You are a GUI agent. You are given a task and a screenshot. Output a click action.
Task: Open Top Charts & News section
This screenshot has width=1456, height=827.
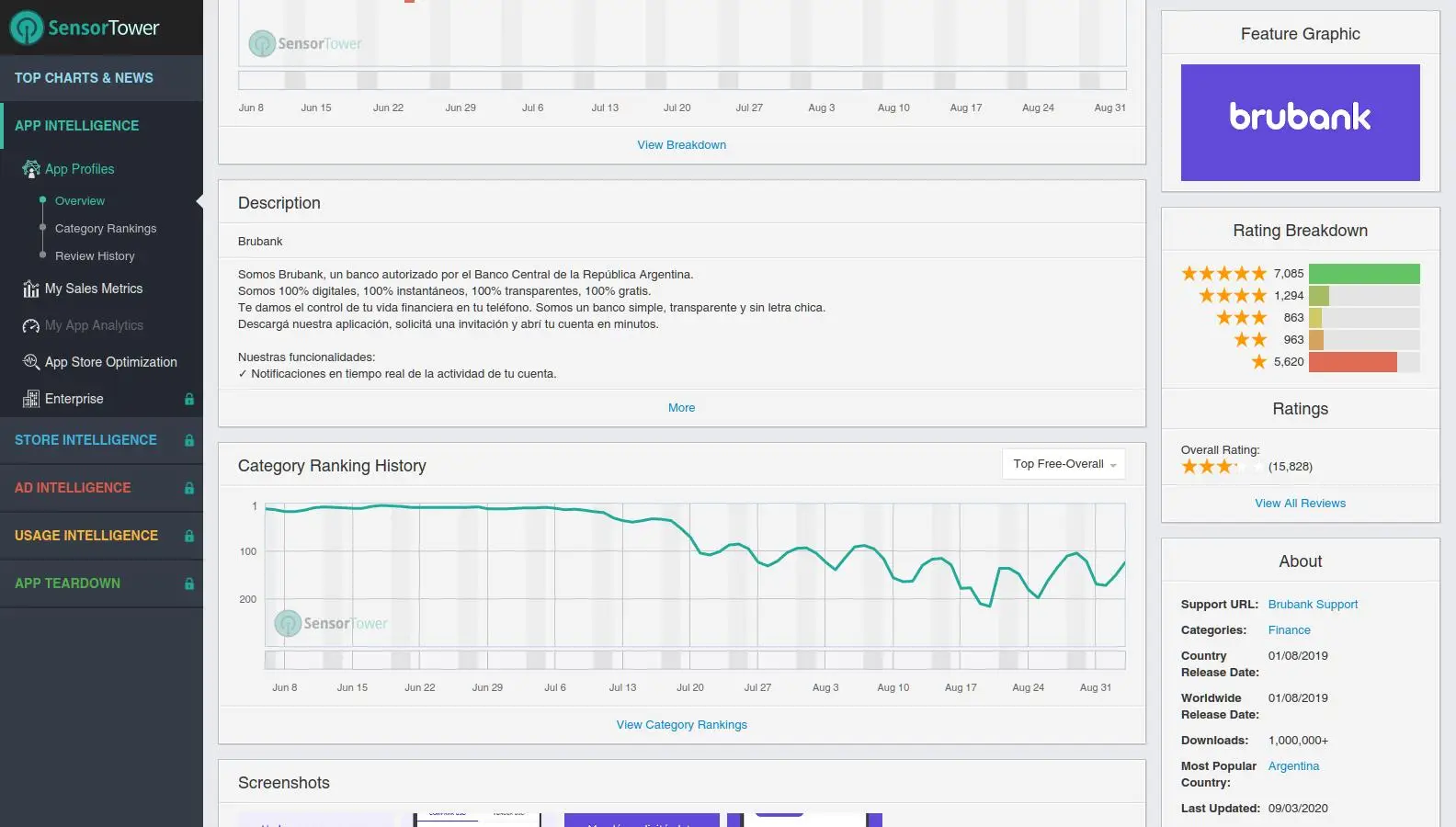[101, 78]
